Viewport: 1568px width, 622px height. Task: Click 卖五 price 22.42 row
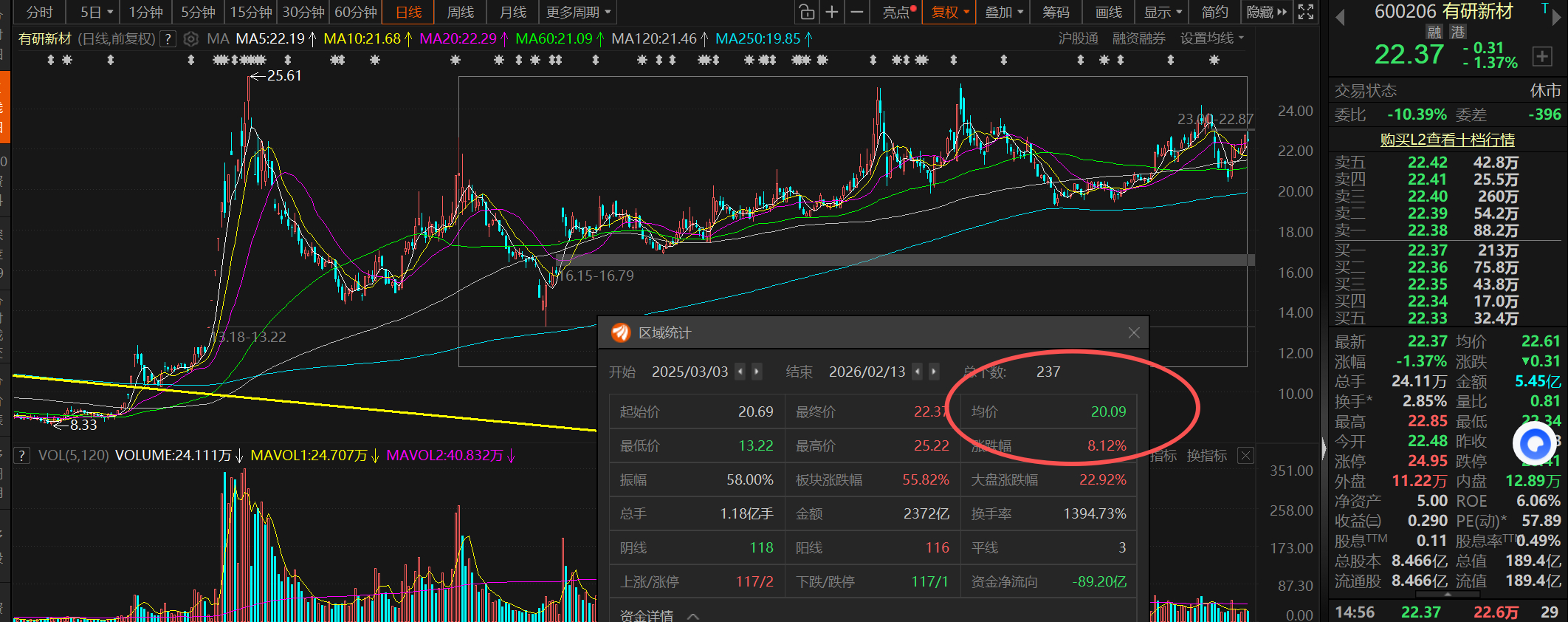point(1448,163)
